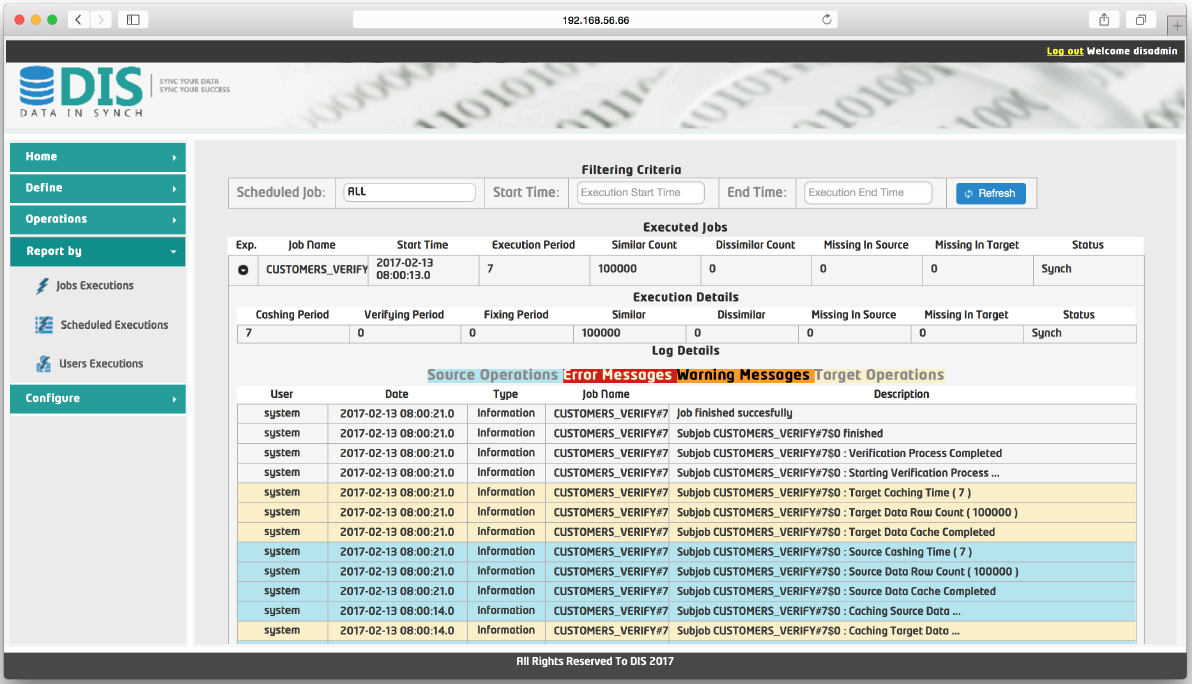The height and width of the screenshot is (684, 1192).
Task: Go back with the browser back arrow
Action: point(78,20)
